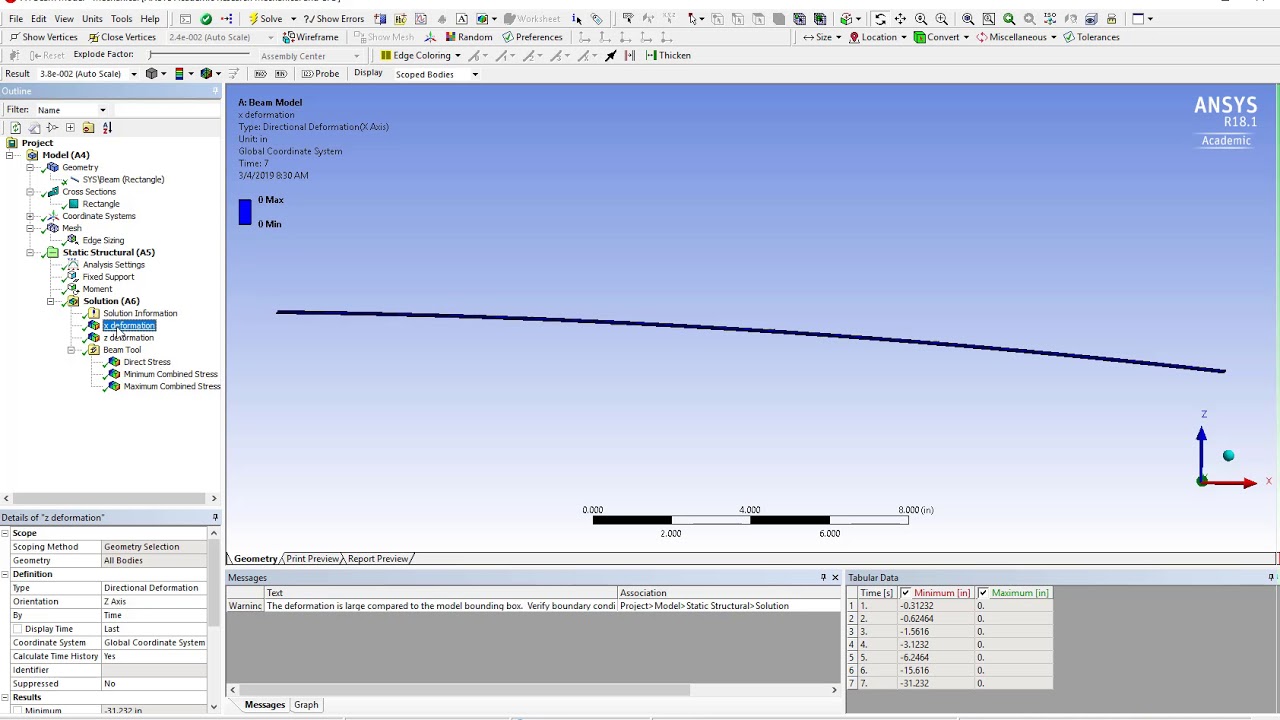The width and height of the screenshot is (1280, 720).
Task: Toggle Maximum [in] column checkbox
Action: (x=983, y=593)
